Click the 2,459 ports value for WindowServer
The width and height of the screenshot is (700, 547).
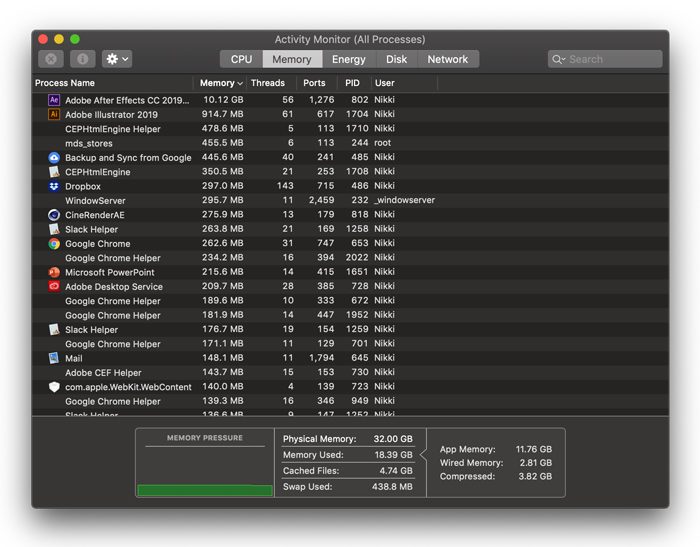(321, 200)
